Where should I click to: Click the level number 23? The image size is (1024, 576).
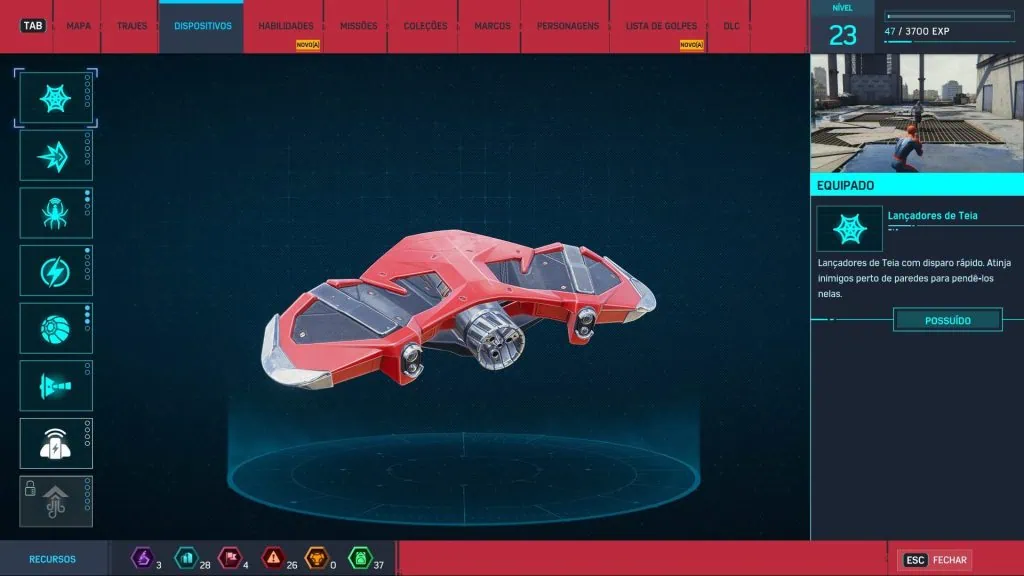pos(842,35)
